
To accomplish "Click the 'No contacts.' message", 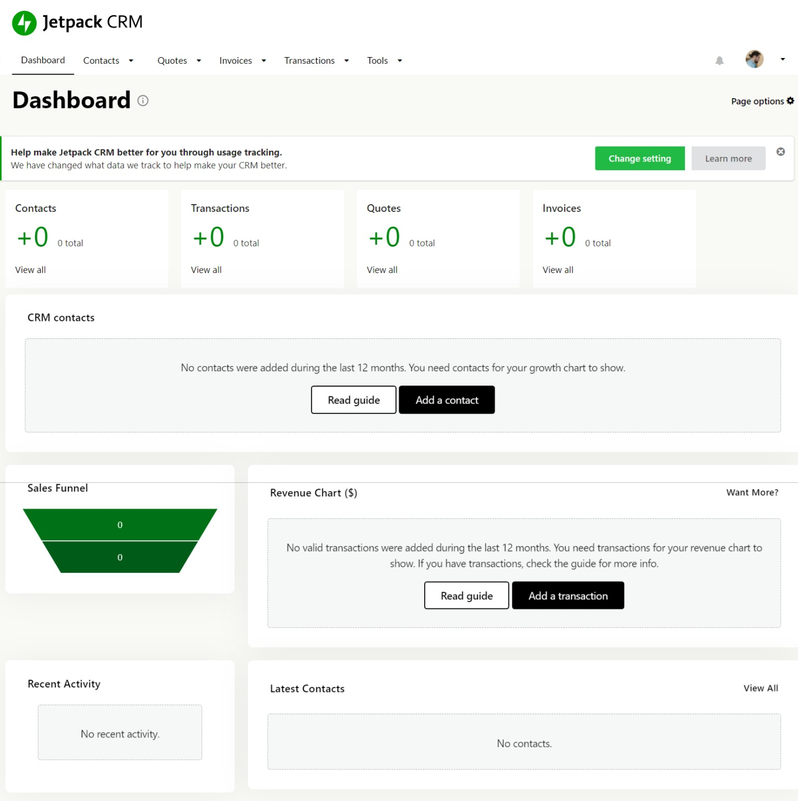I will tap(524, 744).
